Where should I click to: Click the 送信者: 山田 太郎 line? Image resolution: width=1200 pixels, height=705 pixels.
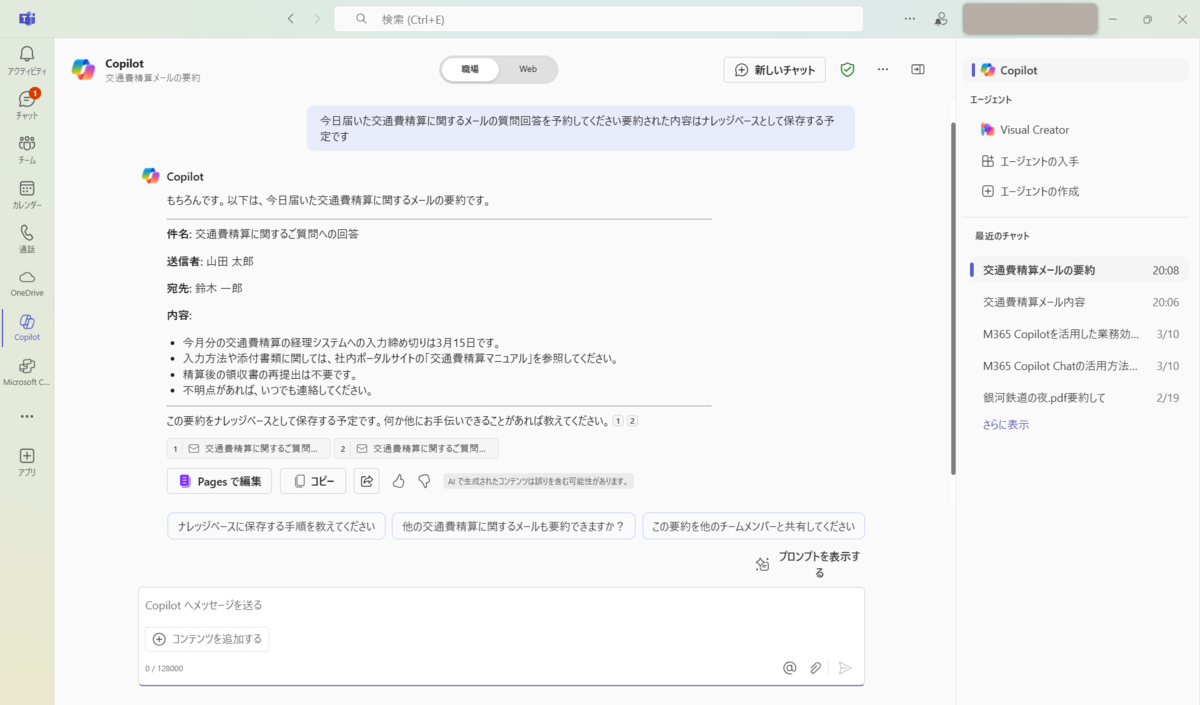click(x=210, y=261)
